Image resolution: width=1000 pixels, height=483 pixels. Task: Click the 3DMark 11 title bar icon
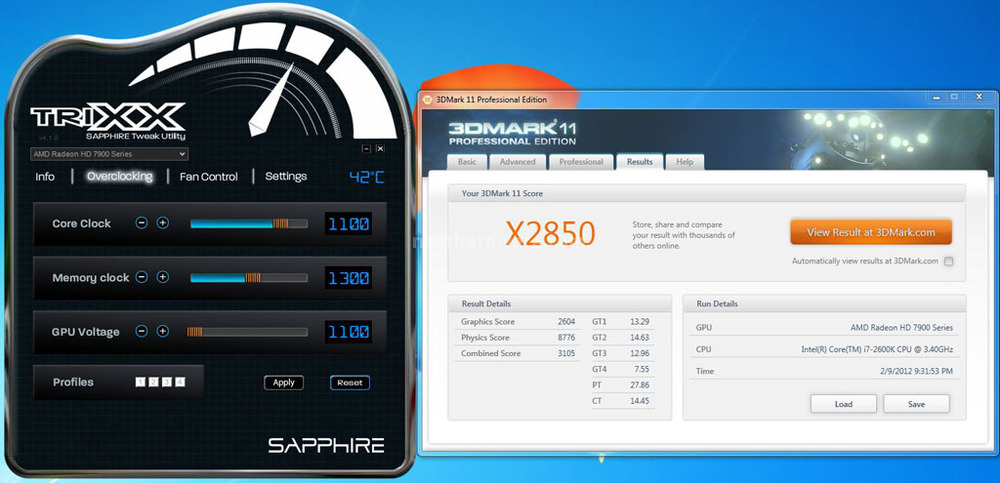click(427, 100)
